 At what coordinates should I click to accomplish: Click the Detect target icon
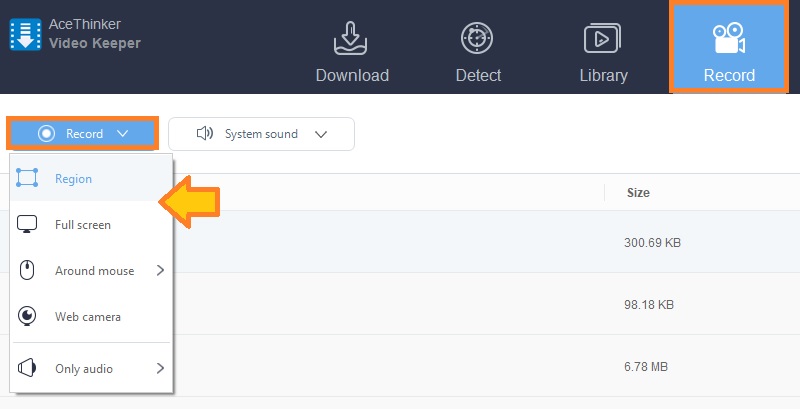coord(477,39)
